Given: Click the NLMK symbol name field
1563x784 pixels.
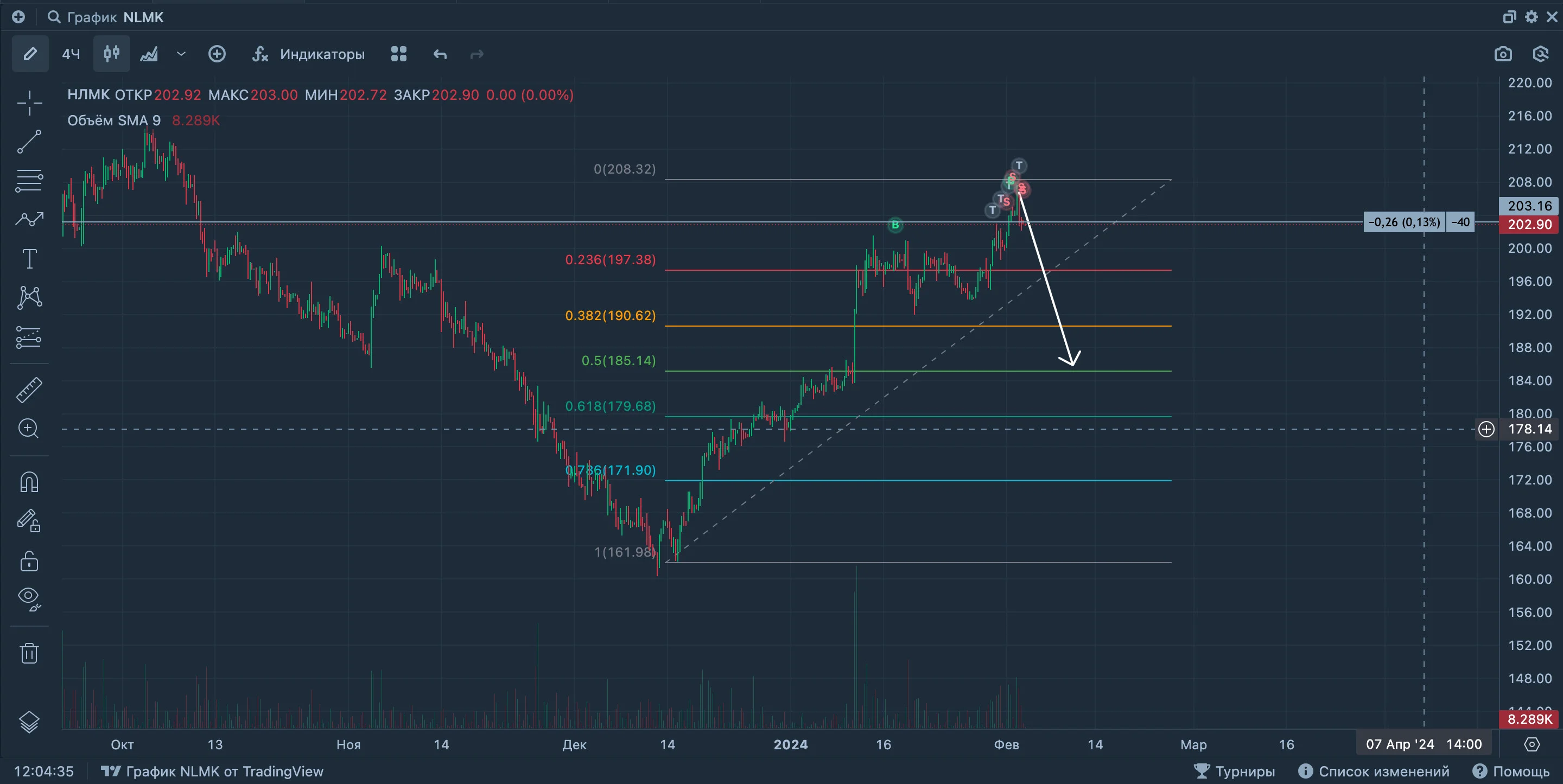Looking at the screenshot, I should click(x=143, y=17).
